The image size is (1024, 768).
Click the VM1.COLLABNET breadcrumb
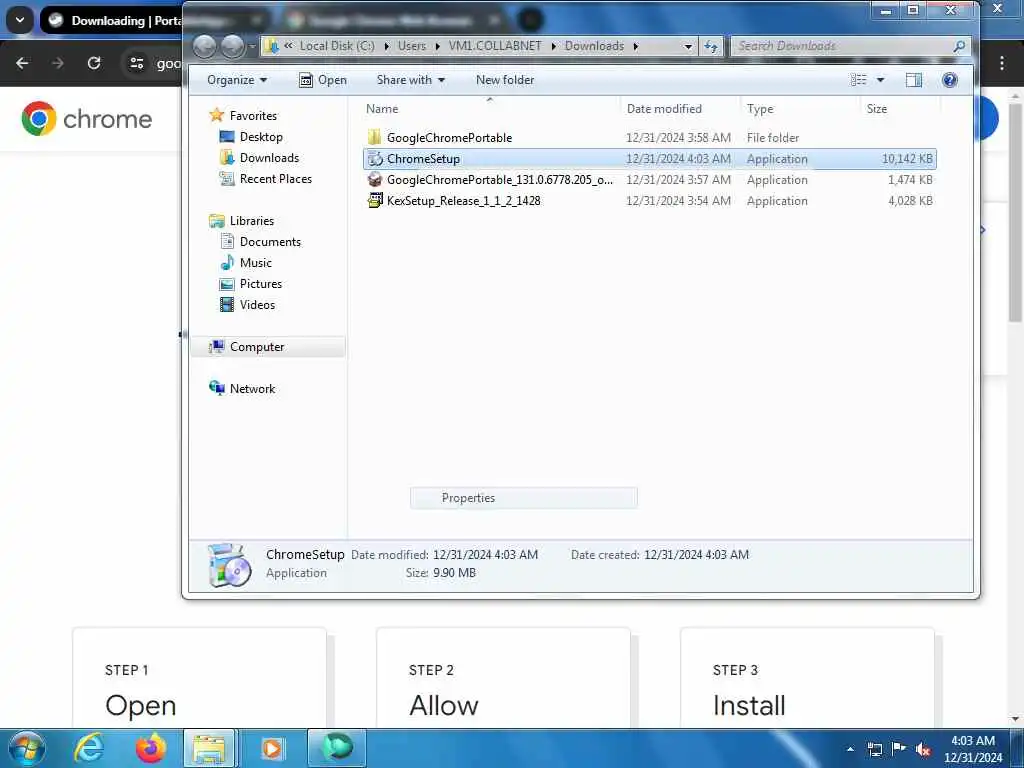(494, 46)
